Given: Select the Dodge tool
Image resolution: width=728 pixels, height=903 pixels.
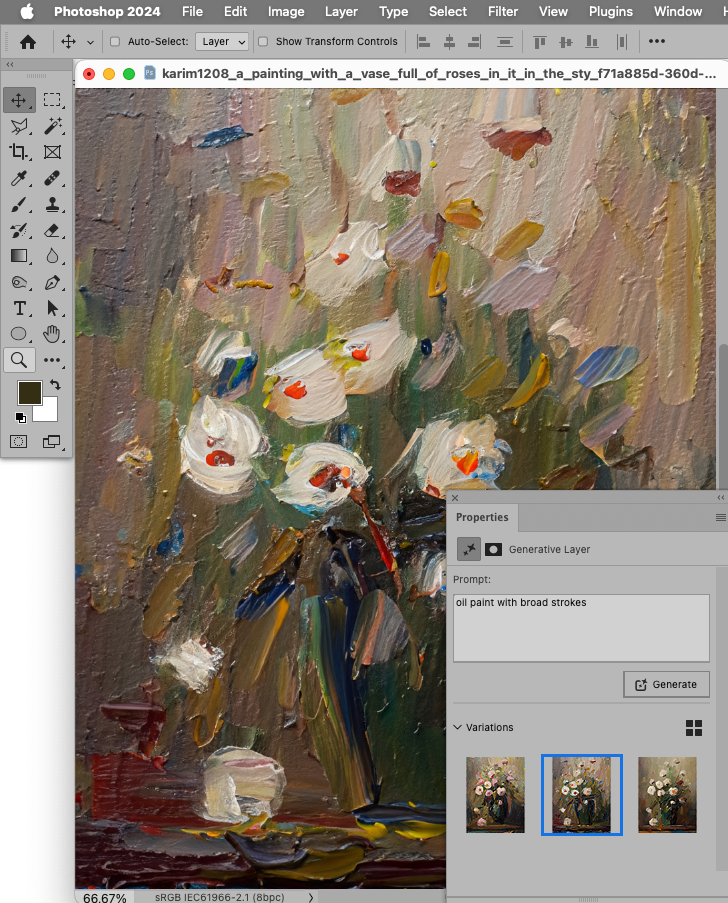Looking at the screenshot, I should click(19, 282).
